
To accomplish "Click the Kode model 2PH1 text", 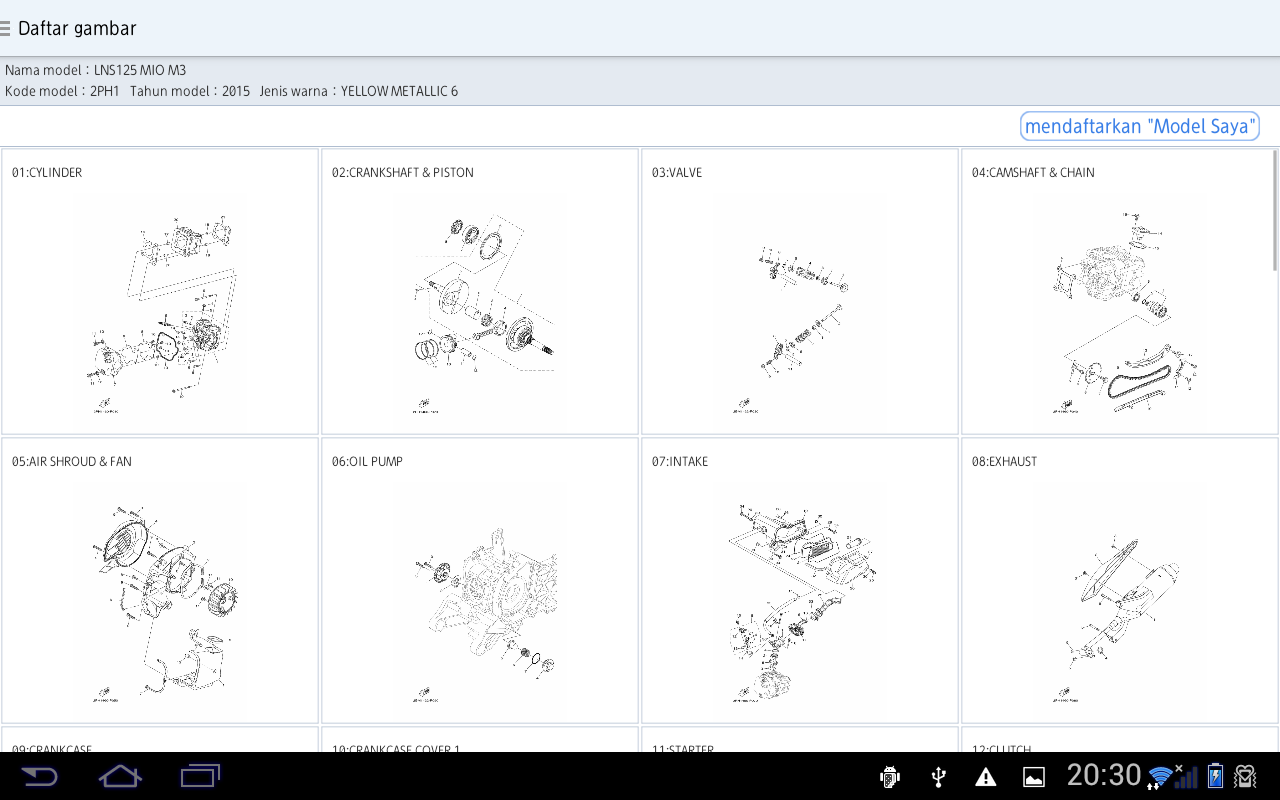I will [x=62, y=91].
